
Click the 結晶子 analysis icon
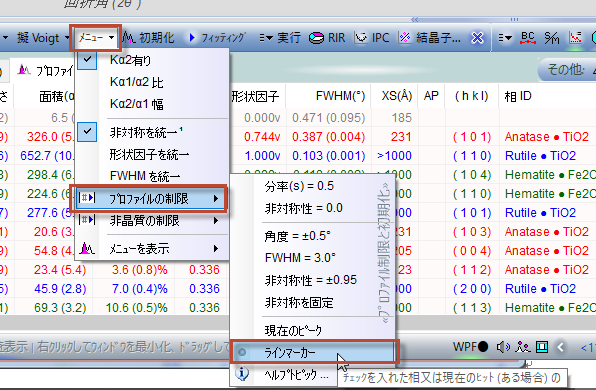click(x=430, y=38)
